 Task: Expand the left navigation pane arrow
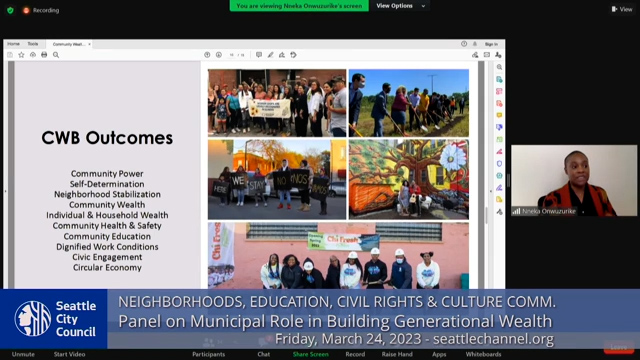[x=5, y=191]
